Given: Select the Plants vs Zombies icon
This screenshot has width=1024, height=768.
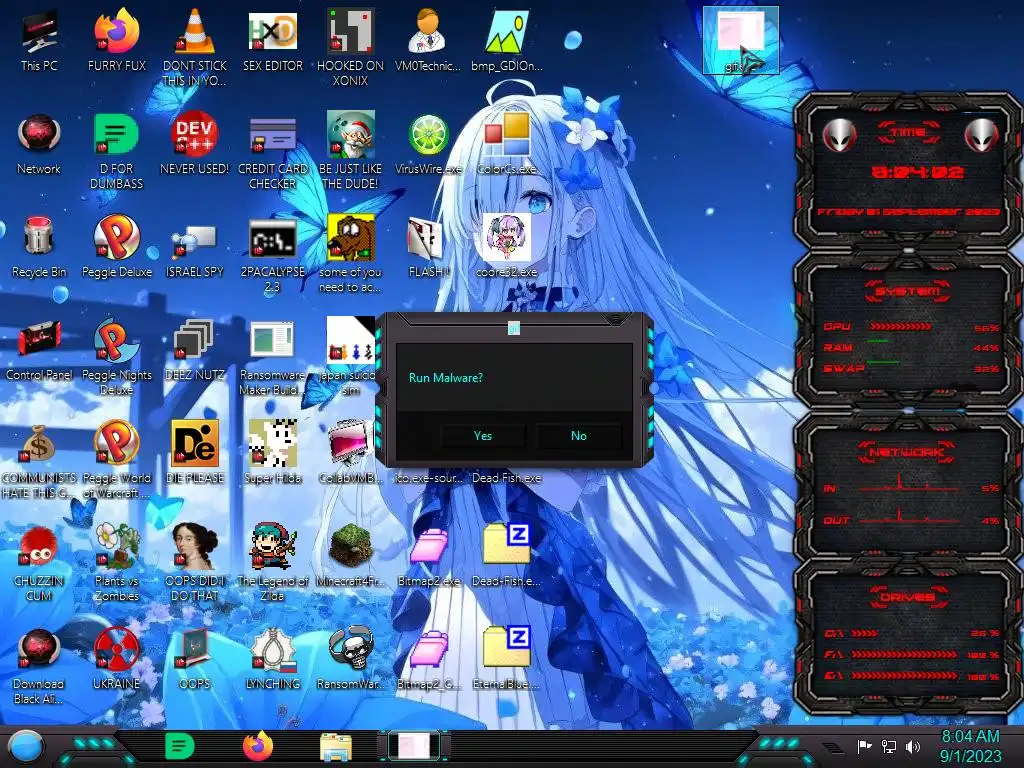Looking at the screenshot, I should (117, 563).
